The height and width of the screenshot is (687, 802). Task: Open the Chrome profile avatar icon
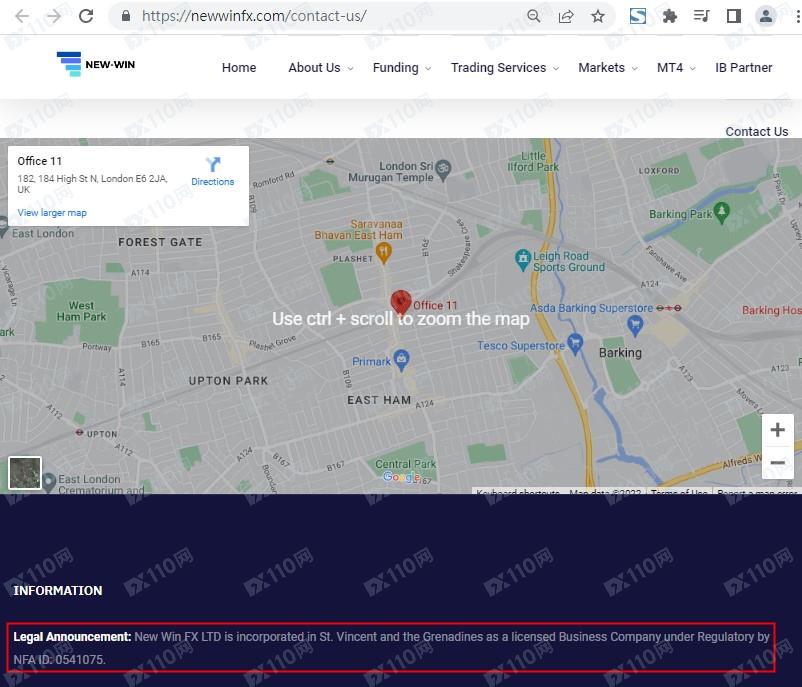click(766, 16)
